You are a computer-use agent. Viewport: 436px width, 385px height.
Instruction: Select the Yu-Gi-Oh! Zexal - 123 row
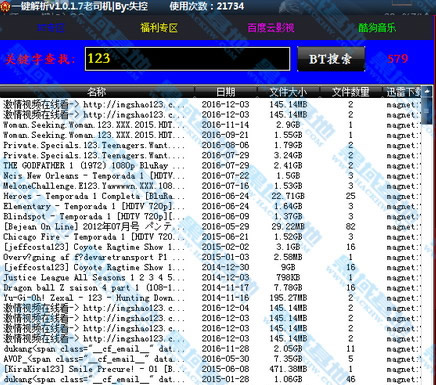[x=211, y=298]
